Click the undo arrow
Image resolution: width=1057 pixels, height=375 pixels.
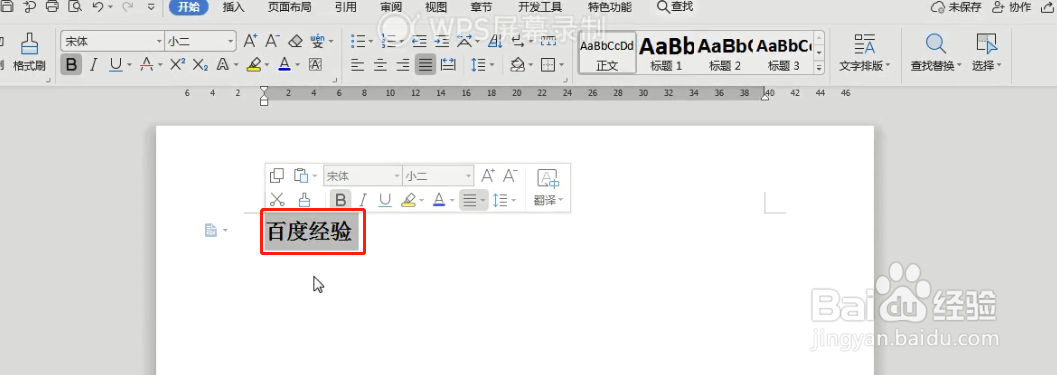(98, 7)
